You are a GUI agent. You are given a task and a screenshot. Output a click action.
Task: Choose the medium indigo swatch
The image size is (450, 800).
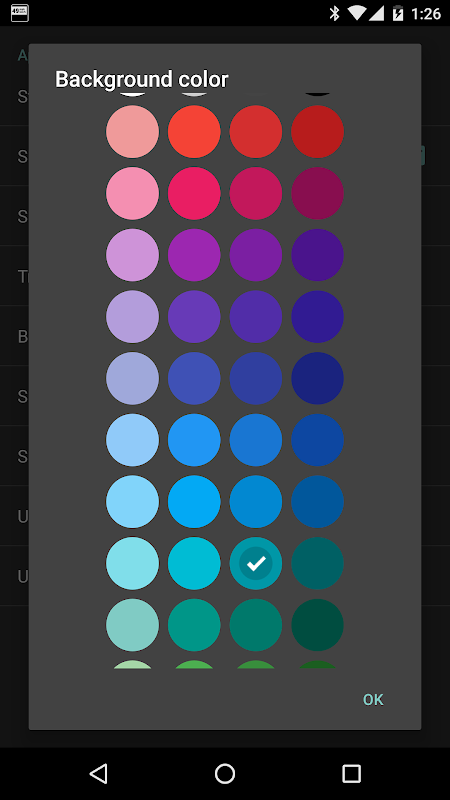click(194, 379)
